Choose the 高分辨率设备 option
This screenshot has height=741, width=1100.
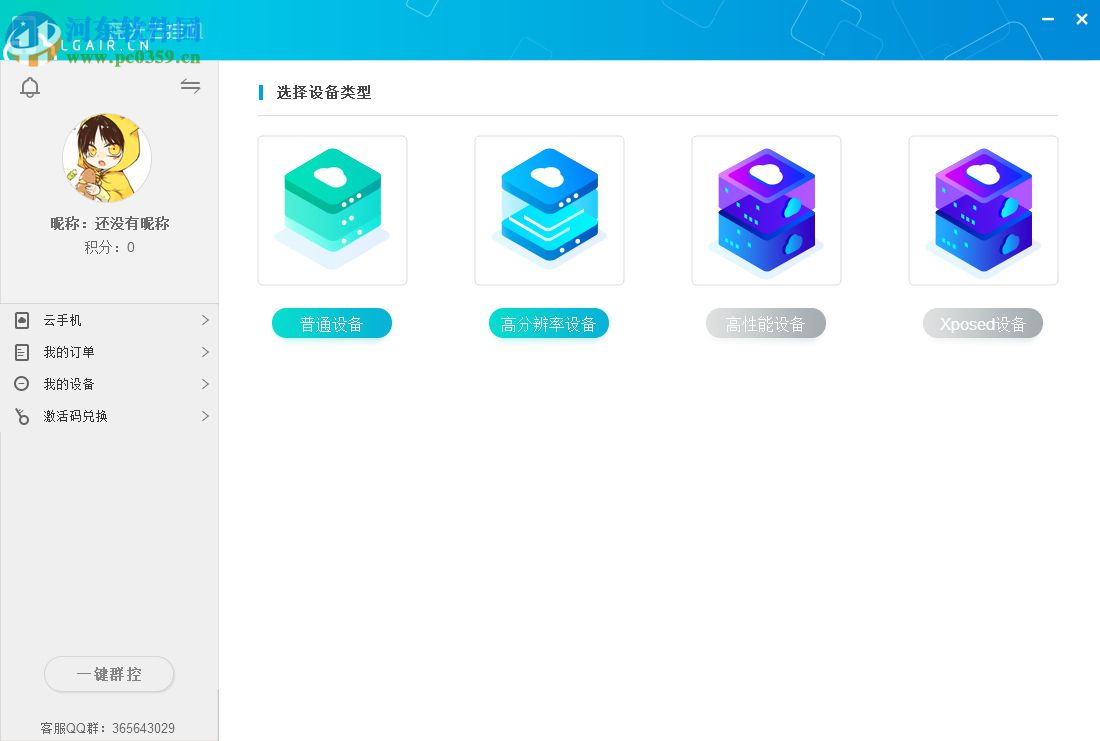(549, 323)
